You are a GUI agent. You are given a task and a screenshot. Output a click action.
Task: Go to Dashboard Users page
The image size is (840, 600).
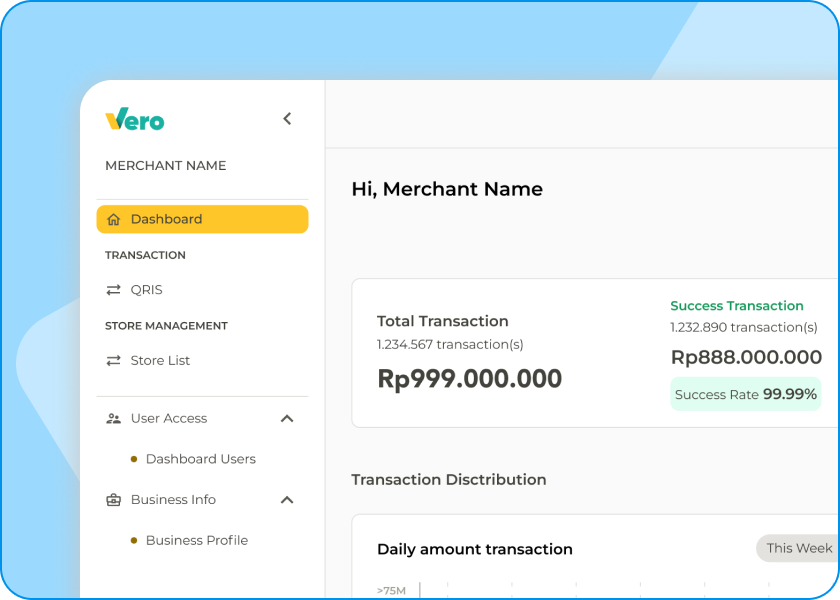pos(200,459)
